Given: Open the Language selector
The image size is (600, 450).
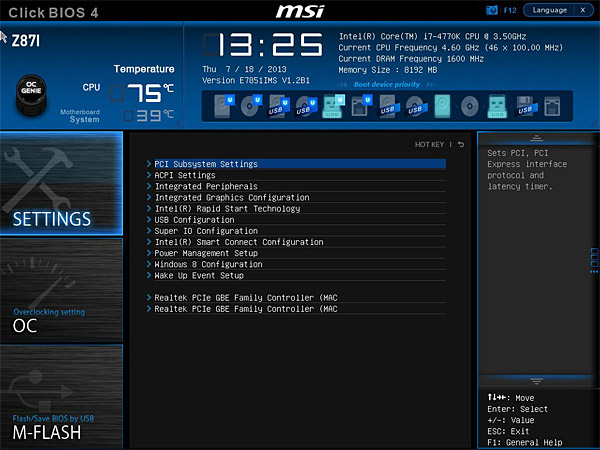Looking at the screenshot, I should click(549, 10).
